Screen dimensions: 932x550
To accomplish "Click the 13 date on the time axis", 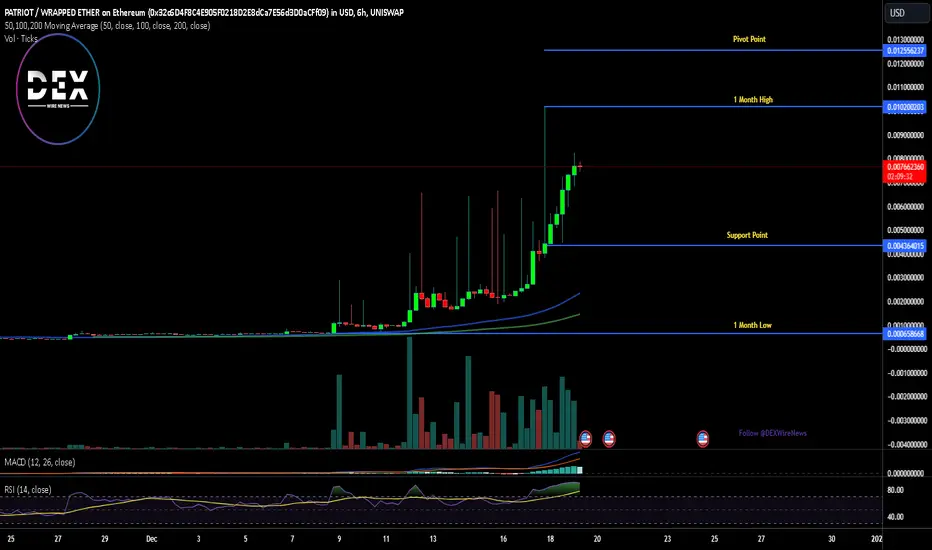I will point(433,539).
